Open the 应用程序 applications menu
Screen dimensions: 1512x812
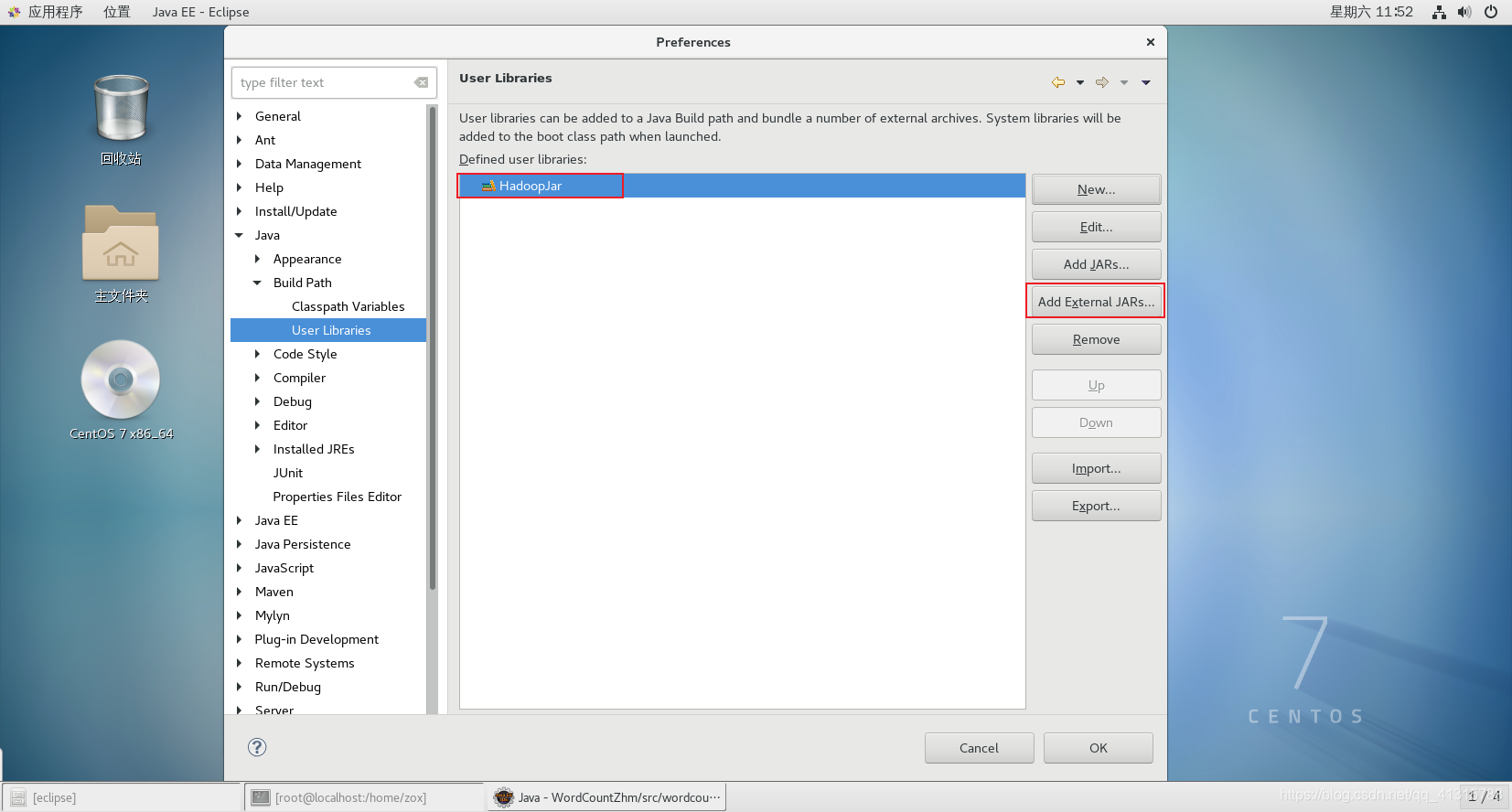point(55,12)
